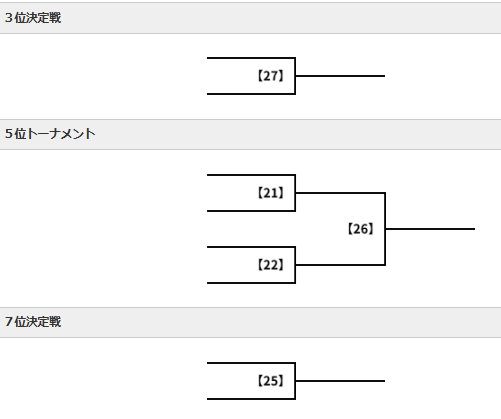Viewport: 501px width, 419px height.
Task: Click match number 【26】 label
Action: click(x=360, y=229)
